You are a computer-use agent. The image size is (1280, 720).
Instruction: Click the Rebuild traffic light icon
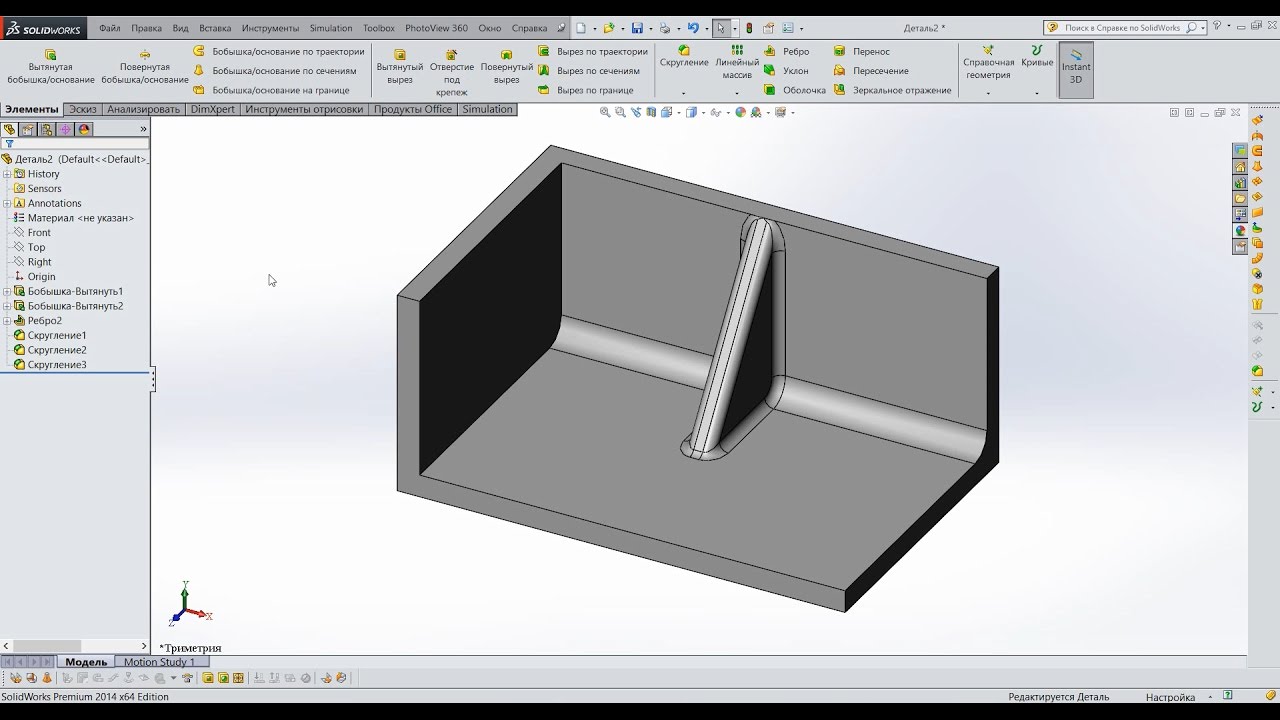750,28
